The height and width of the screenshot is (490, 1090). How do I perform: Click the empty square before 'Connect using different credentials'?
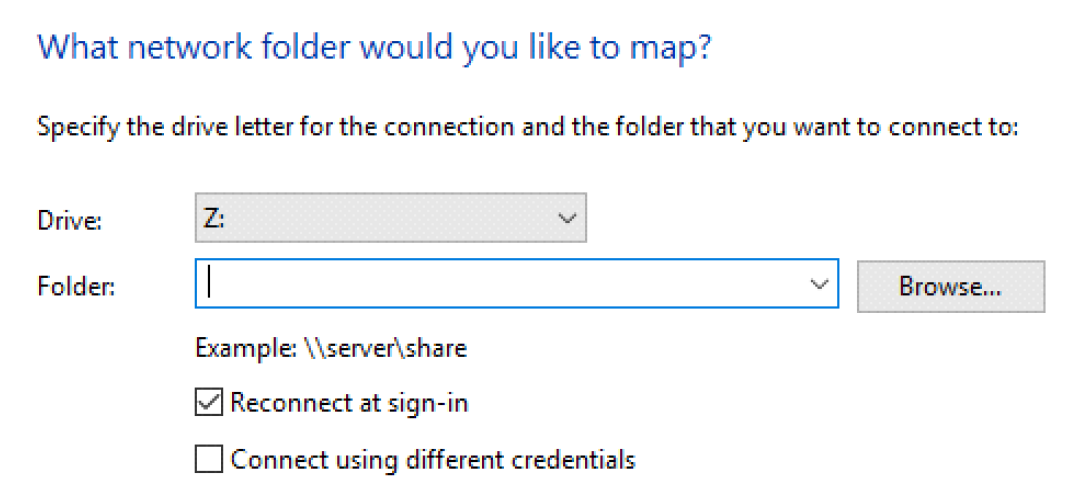(209, 460)
